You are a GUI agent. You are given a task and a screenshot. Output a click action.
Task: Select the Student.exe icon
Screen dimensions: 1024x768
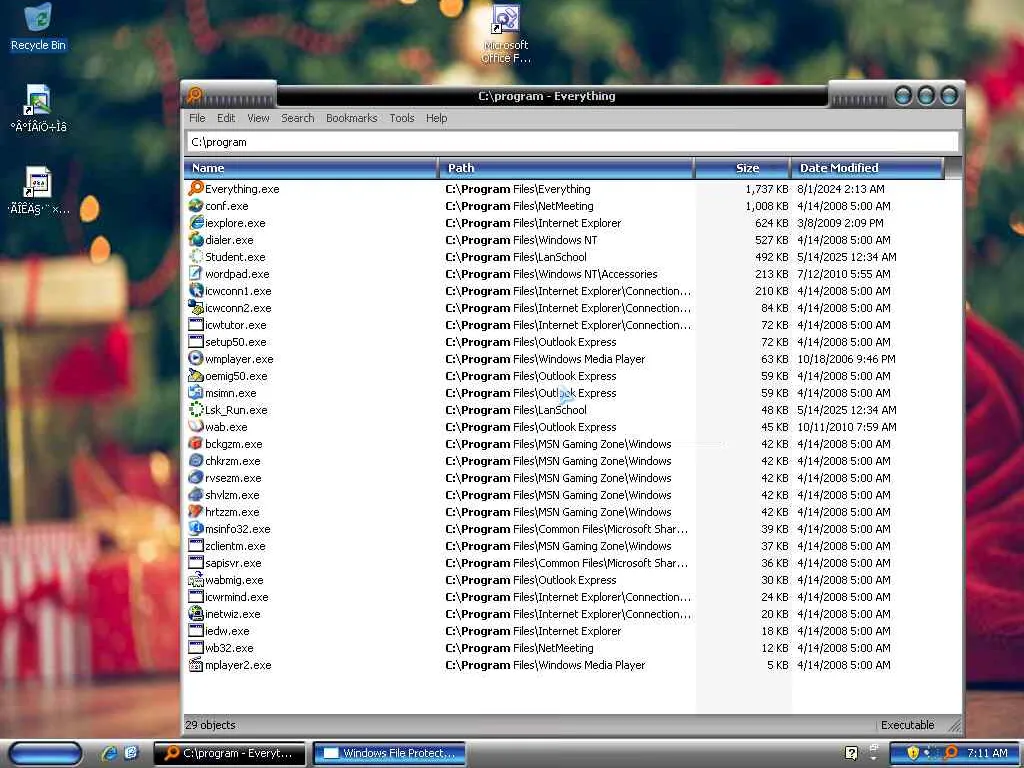(196, 257)
